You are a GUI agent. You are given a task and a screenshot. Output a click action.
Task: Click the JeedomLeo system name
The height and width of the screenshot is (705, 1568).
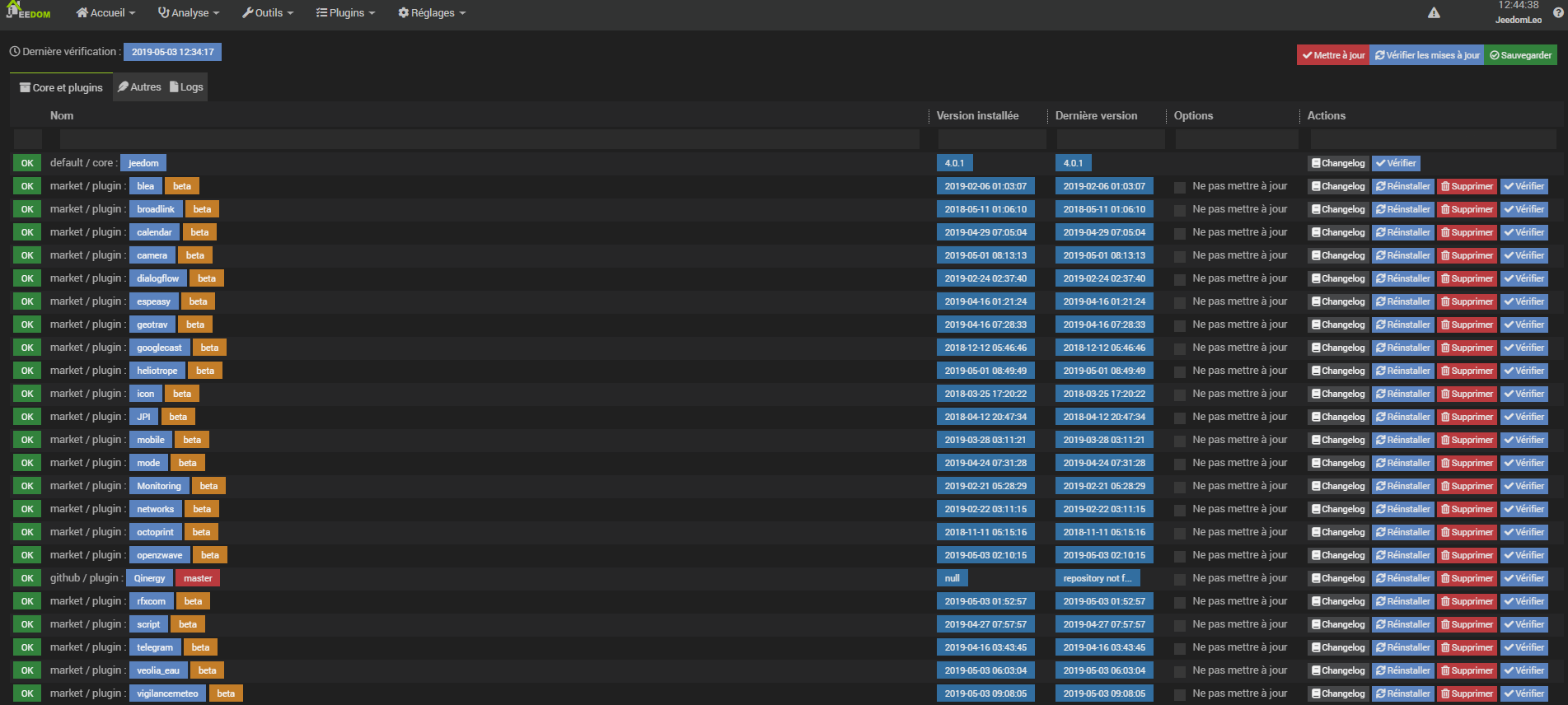click(1519, 20)
